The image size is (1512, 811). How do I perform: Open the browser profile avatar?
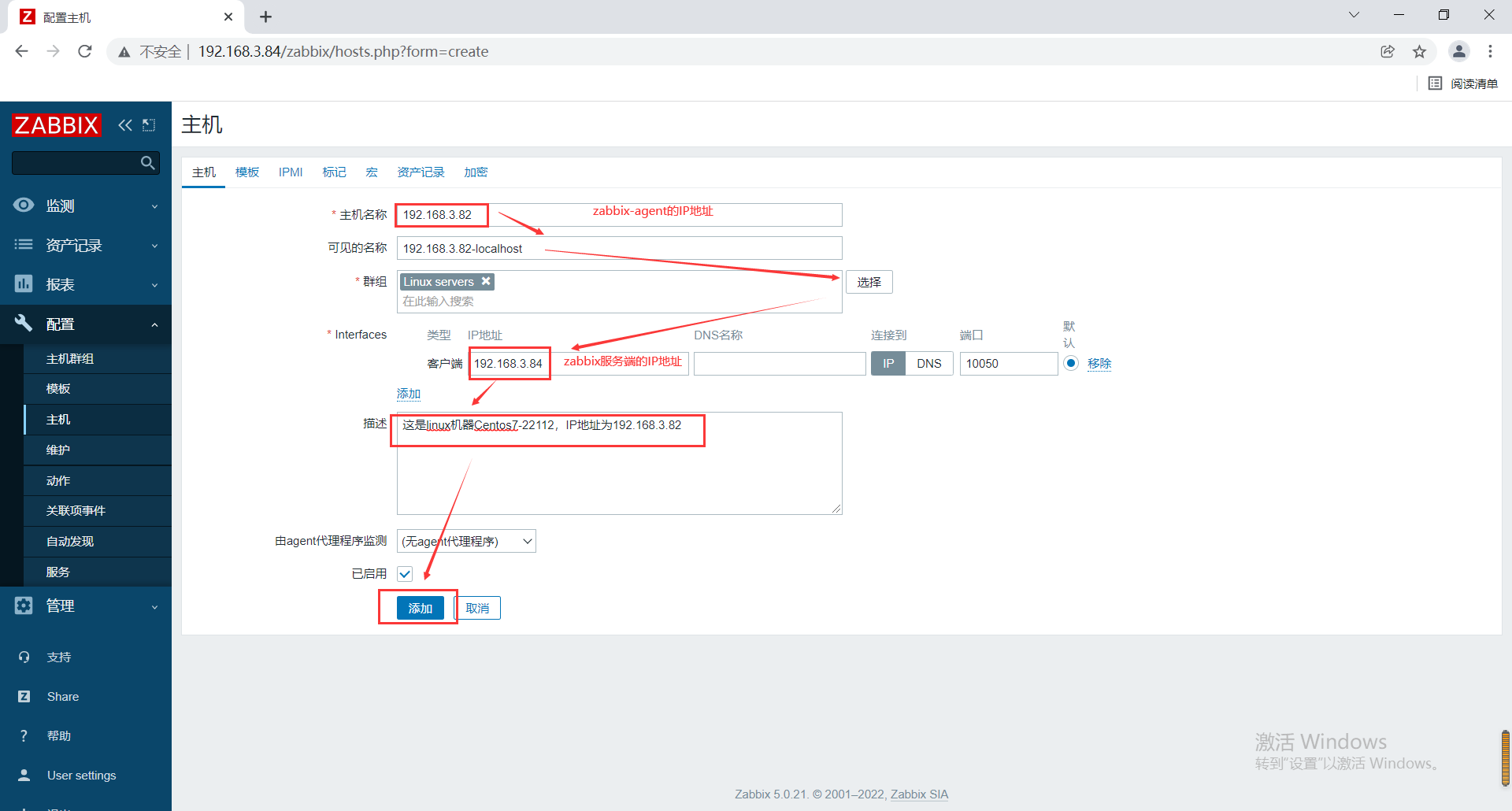[x=1458, y=51]
